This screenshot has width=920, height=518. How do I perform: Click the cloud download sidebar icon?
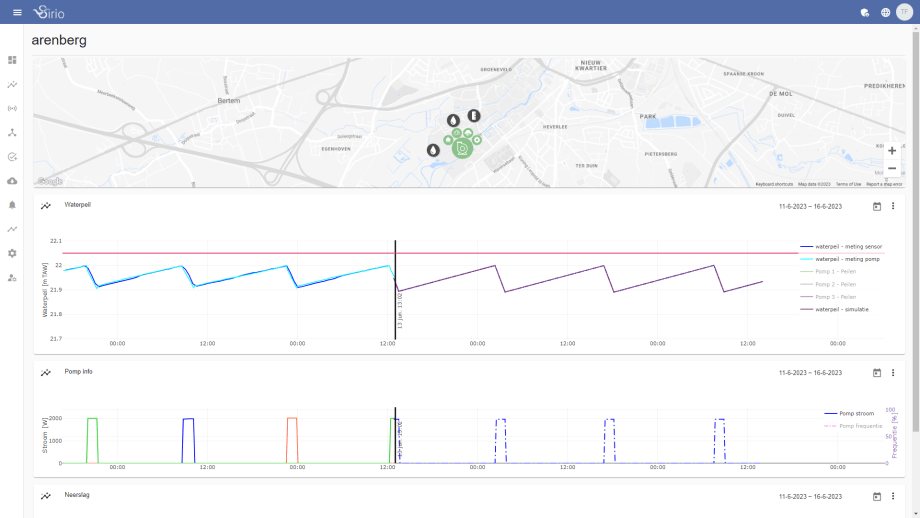pyautogui.click(x=12, y=181)
